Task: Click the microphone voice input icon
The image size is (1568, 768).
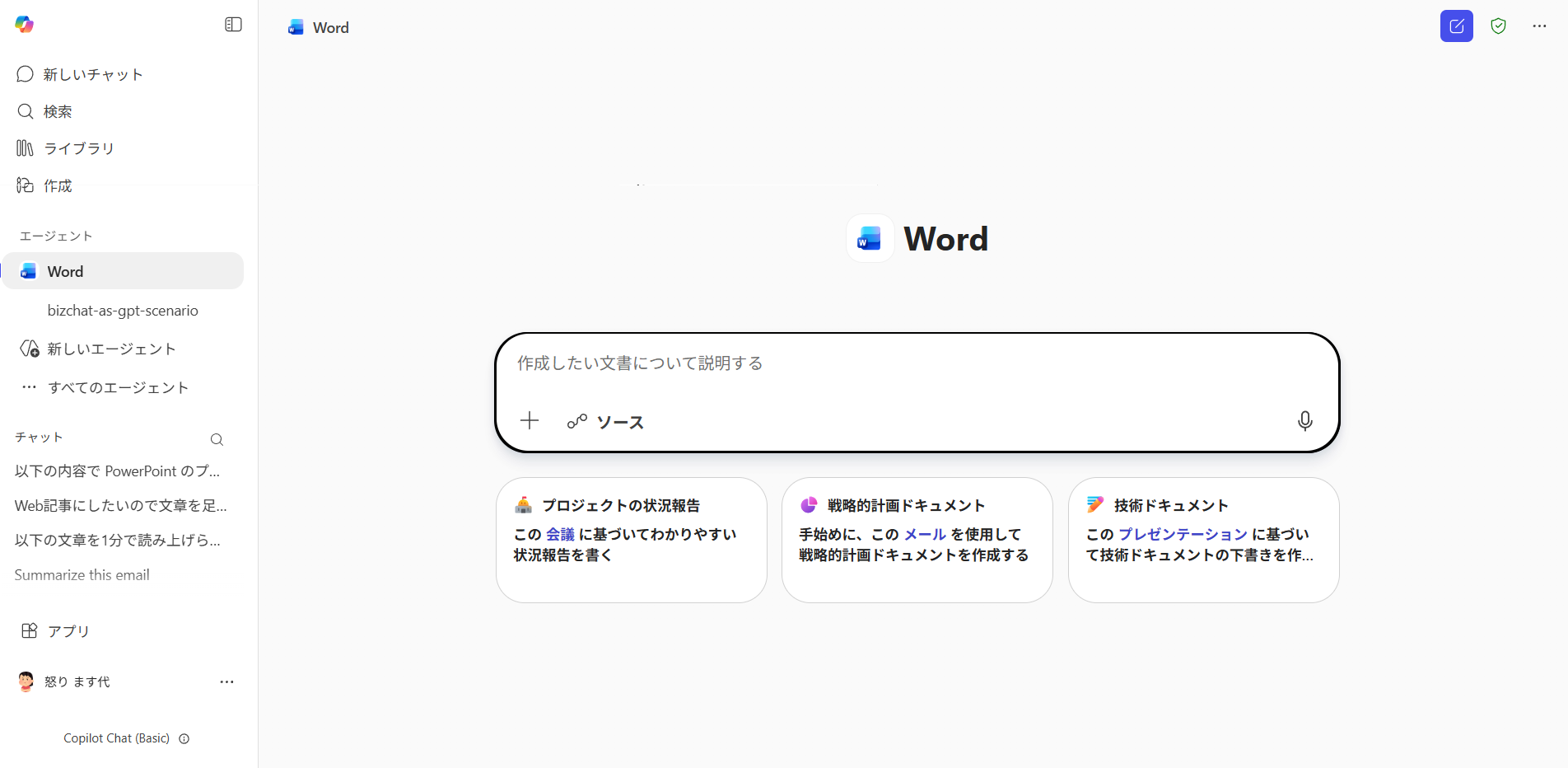Action: 1304,421
